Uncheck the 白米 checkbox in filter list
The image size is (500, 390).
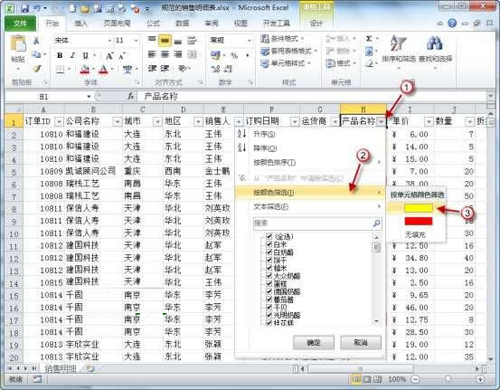pyautogui.click(x=269, y=244)
